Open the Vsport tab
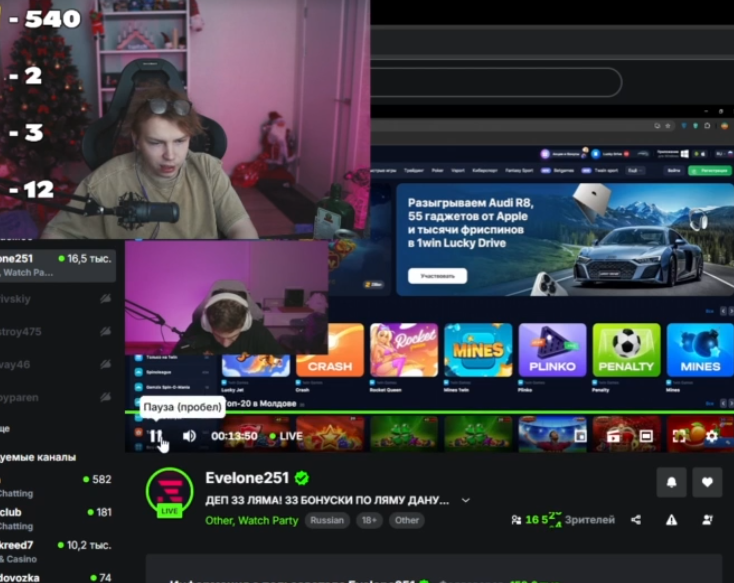 click(x=458, y=170)
